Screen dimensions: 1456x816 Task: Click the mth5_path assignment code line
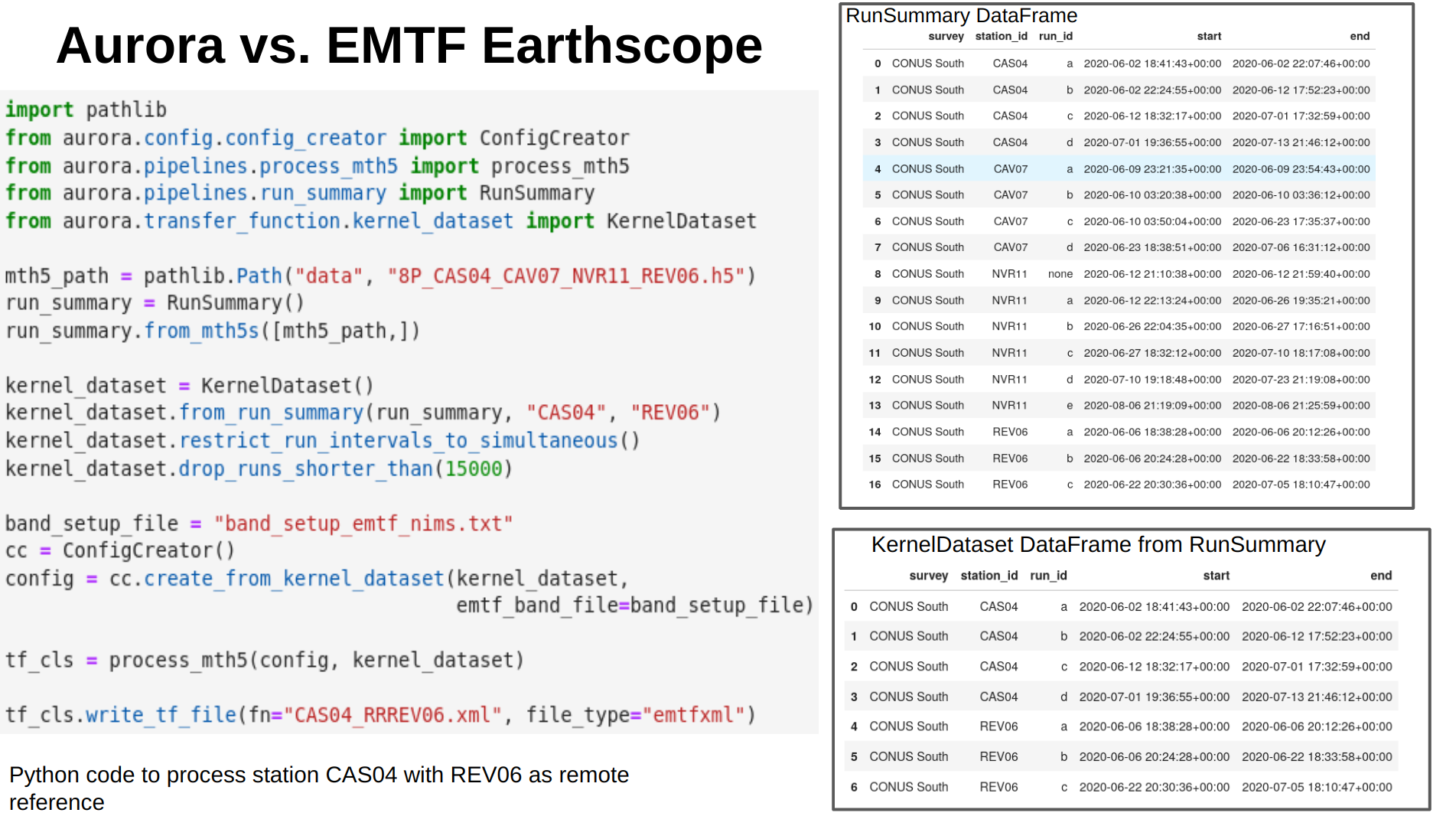coord(381,276)
